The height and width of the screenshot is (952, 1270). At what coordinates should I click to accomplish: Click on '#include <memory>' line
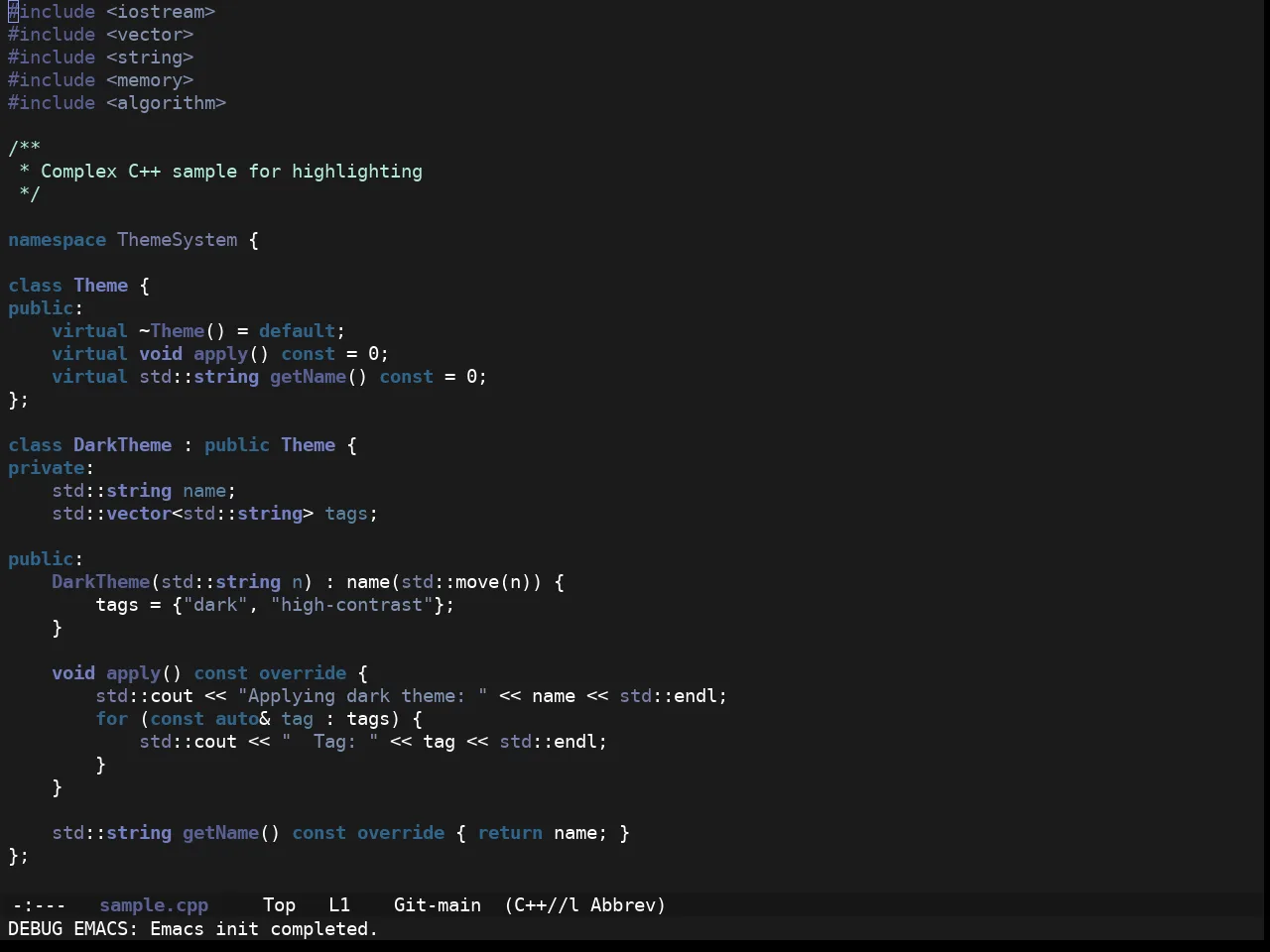pos(101,80)
